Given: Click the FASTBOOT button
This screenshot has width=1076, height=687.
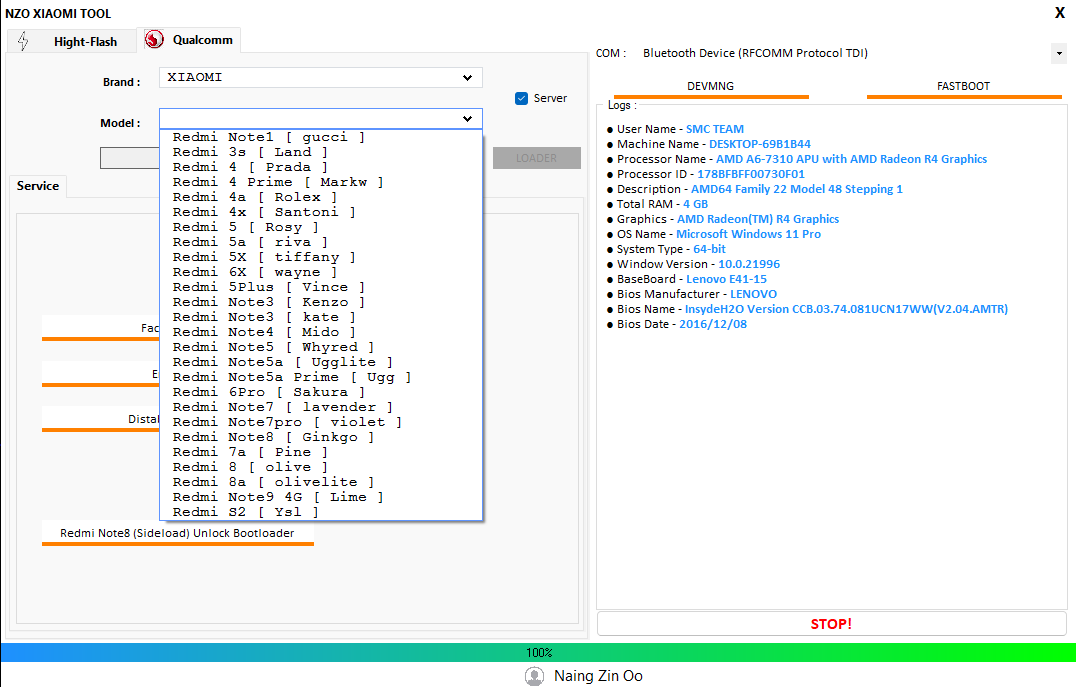Looking at the screenshot, I should 963,88.
